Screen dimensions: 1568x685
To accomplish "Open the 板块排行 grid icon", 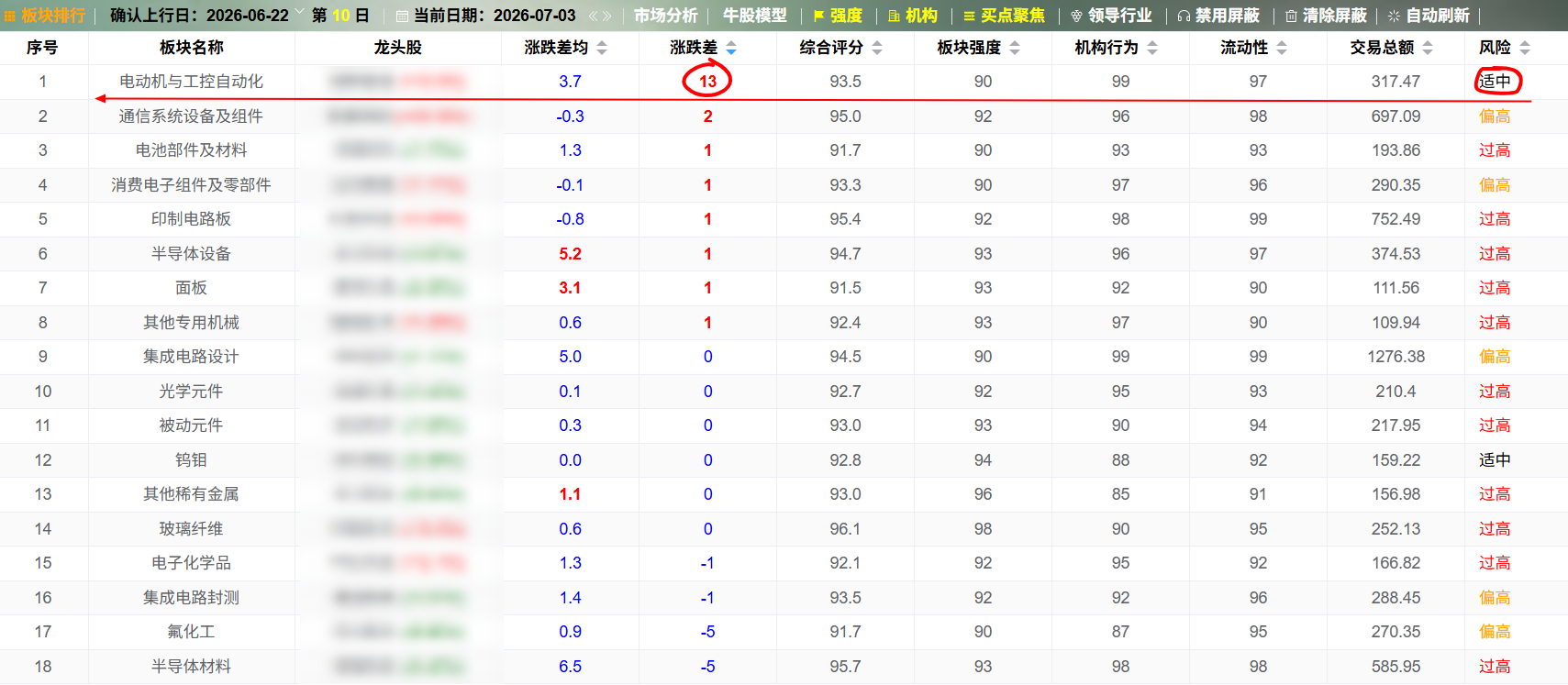I will pos(10,16).
